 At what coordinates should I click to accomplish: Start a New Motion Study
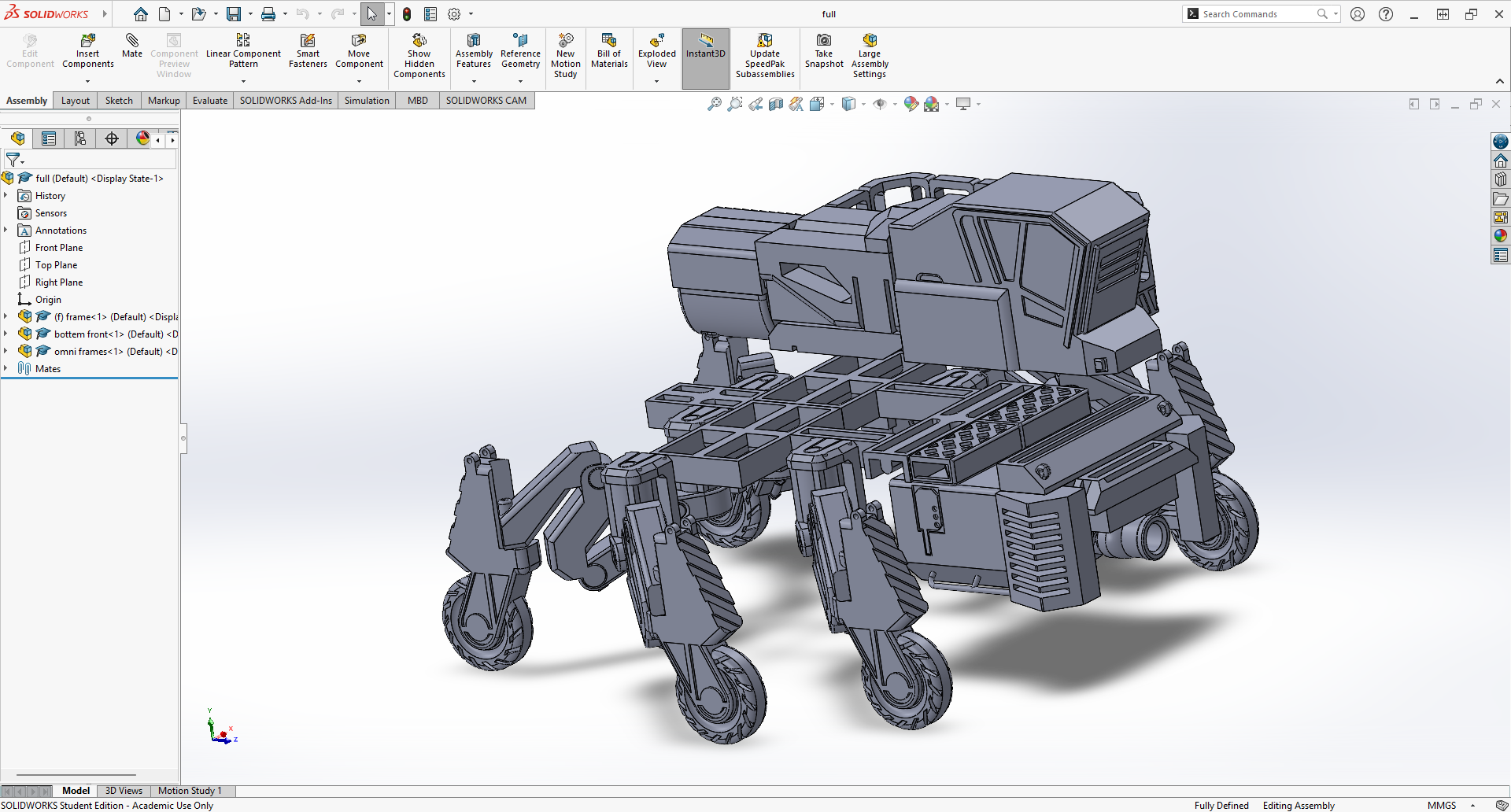click(565, 41)
